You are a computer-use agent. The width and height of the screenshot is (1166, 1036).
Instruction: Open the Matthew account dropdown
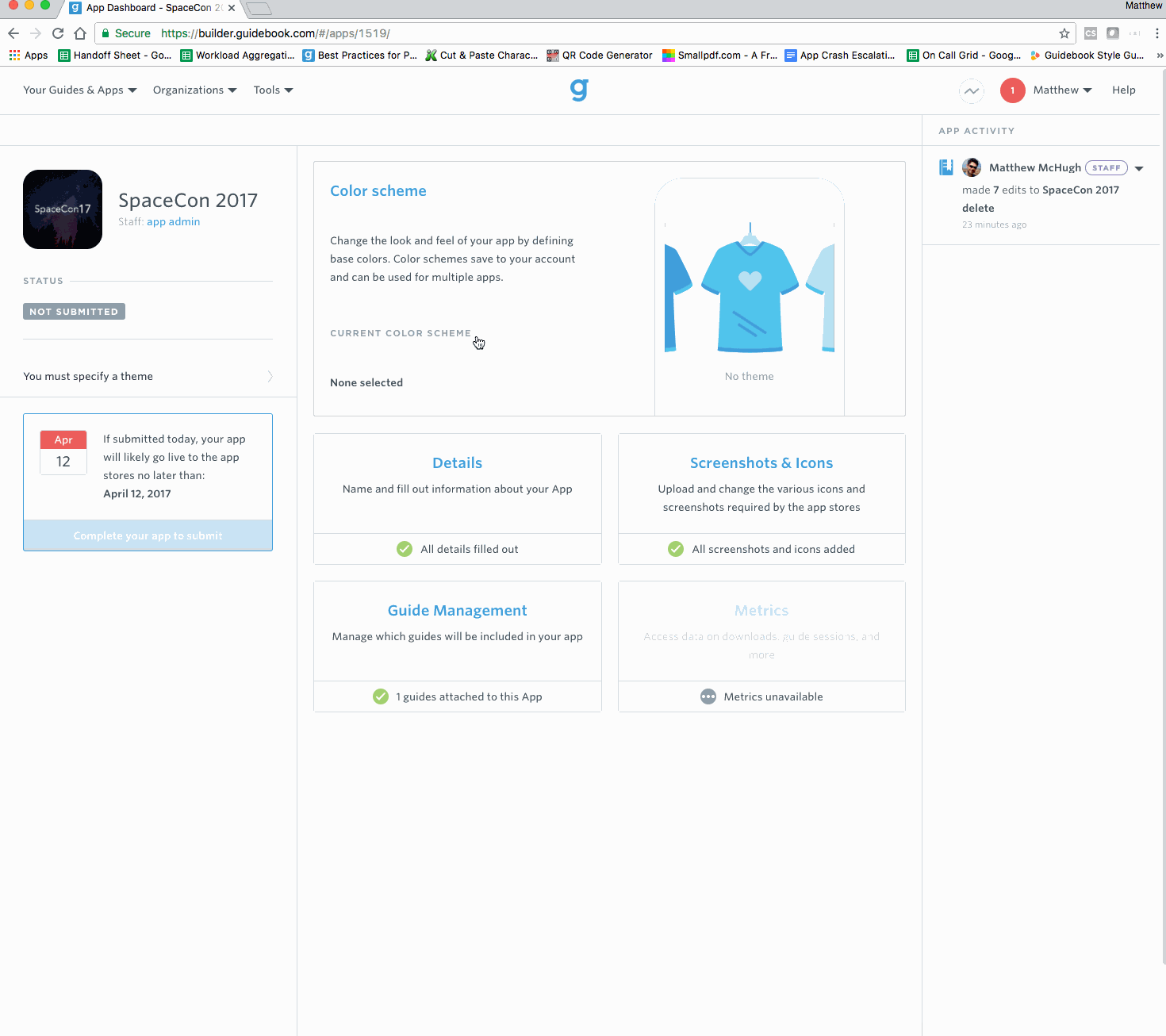[1063, 90]
